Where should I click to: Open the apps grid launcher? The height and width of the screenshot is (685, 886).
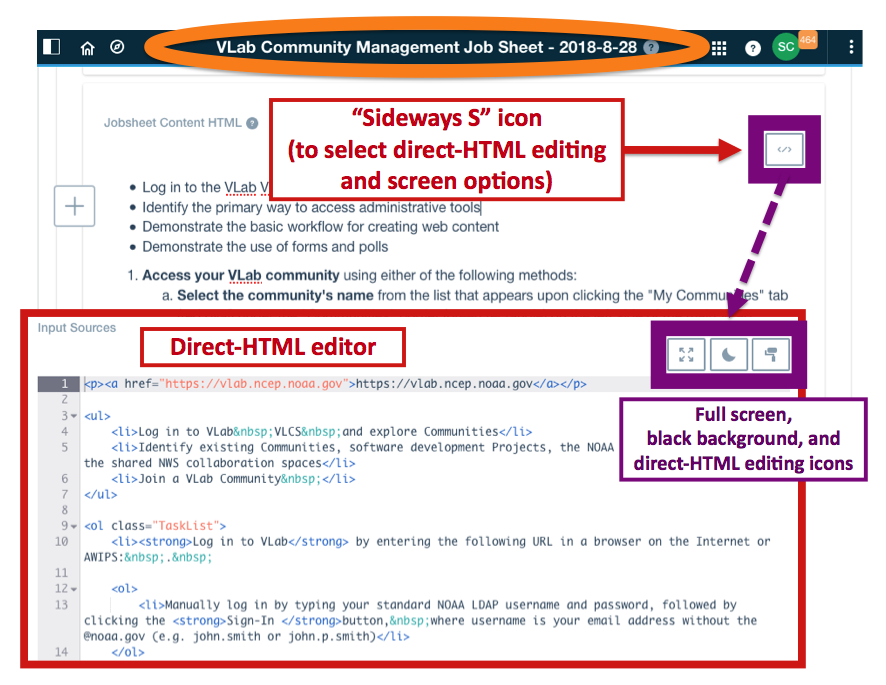pos(719,48)
